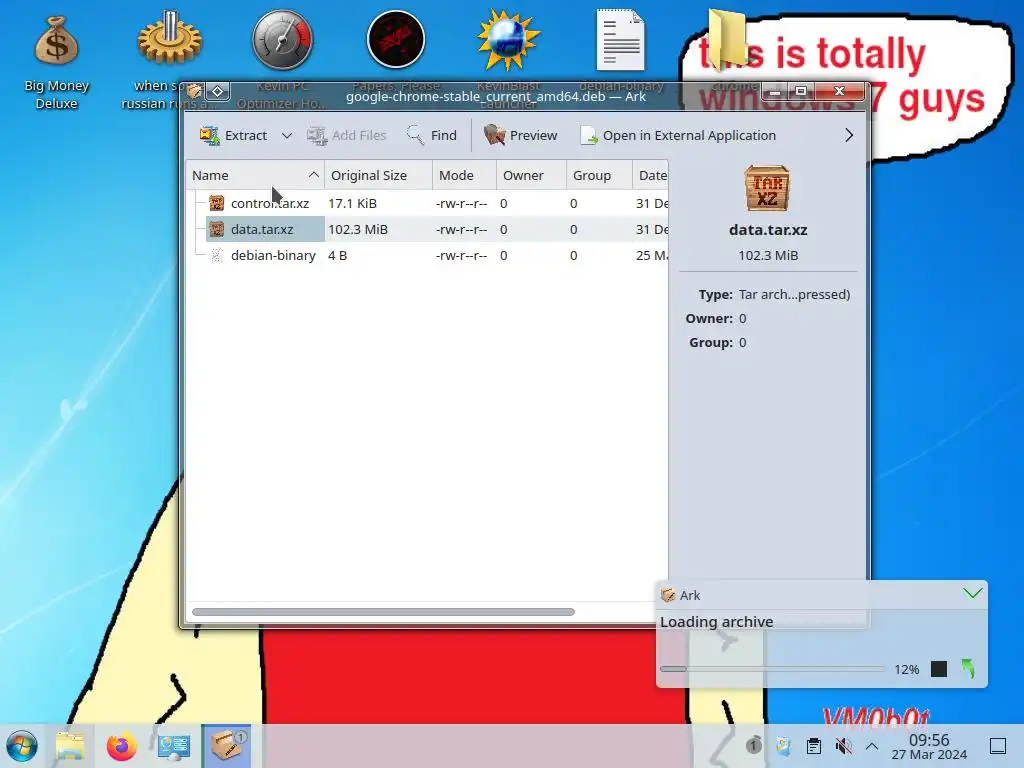Open notifications tray icon with badge
Image resolution: width=1024 pixels, height=768 pixels.
pyautogui.click(x=754, y=745)
